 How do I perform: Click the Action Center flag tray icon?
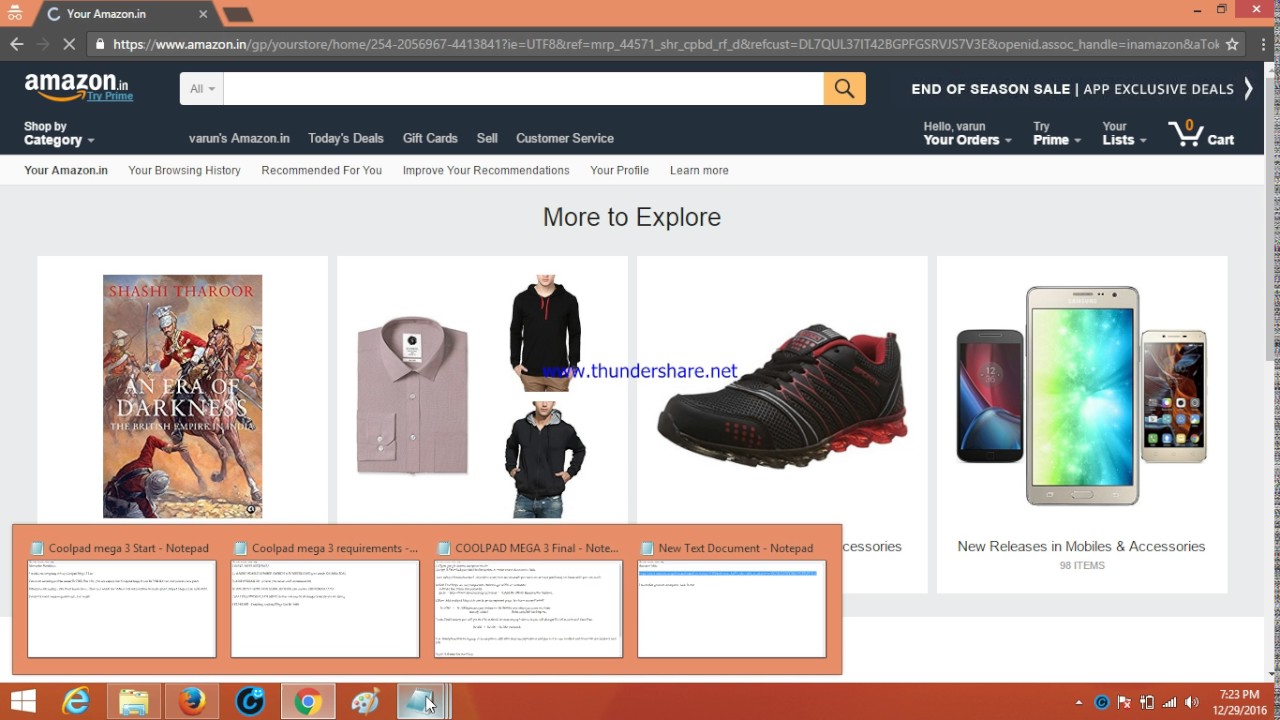click(1124, 702)
